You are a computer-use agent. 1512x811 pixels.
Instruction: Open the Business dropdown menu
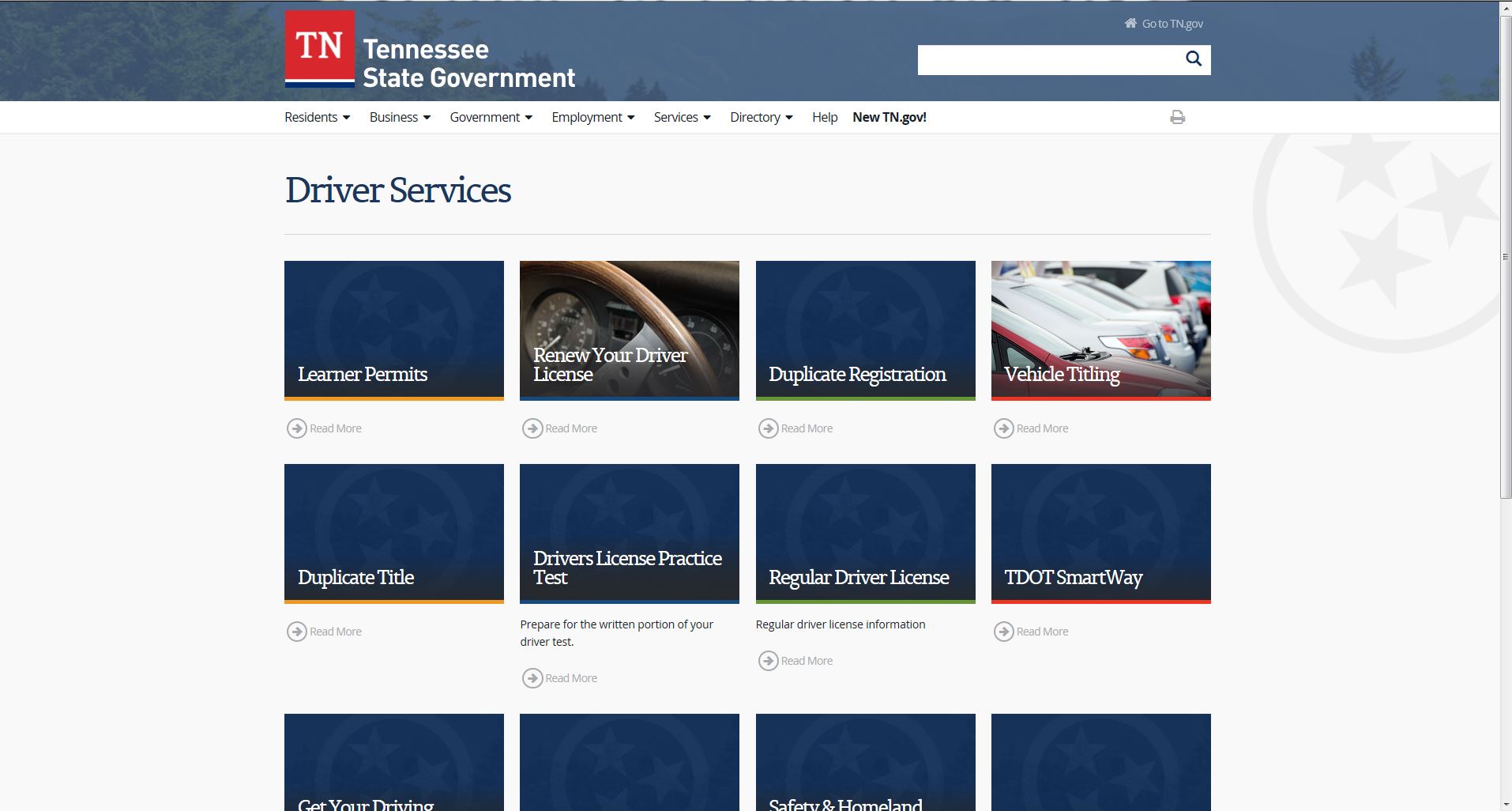pyautogui.click(x=400, y=117)
